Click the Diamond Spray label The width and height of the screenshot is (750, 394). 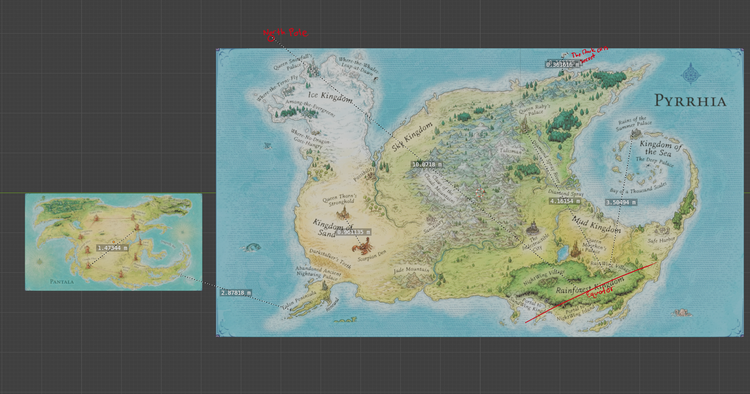pos(565,192)
